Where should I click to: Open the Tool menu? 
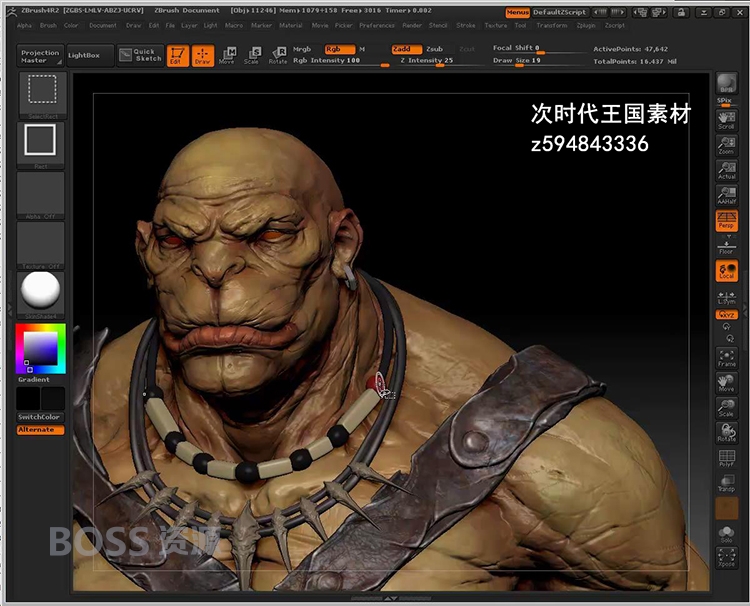(520, 25)
